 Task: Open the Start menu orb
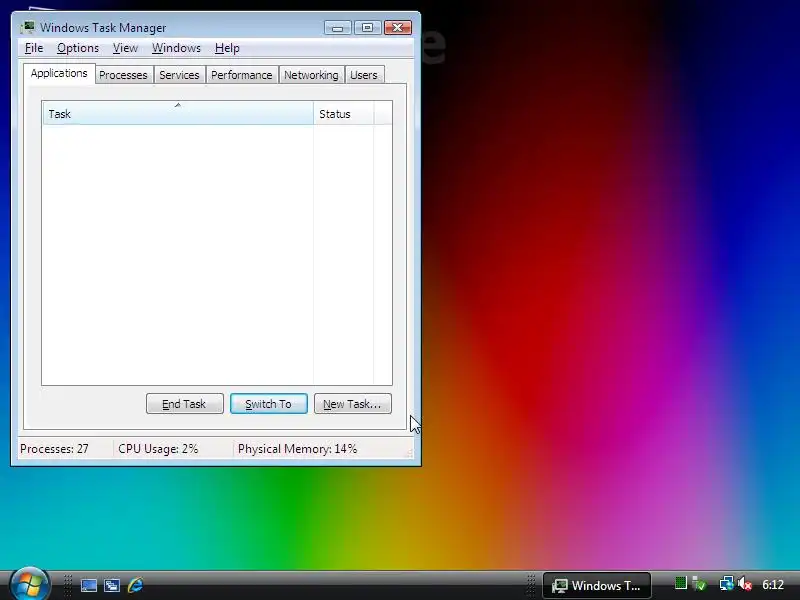[30, 585]
